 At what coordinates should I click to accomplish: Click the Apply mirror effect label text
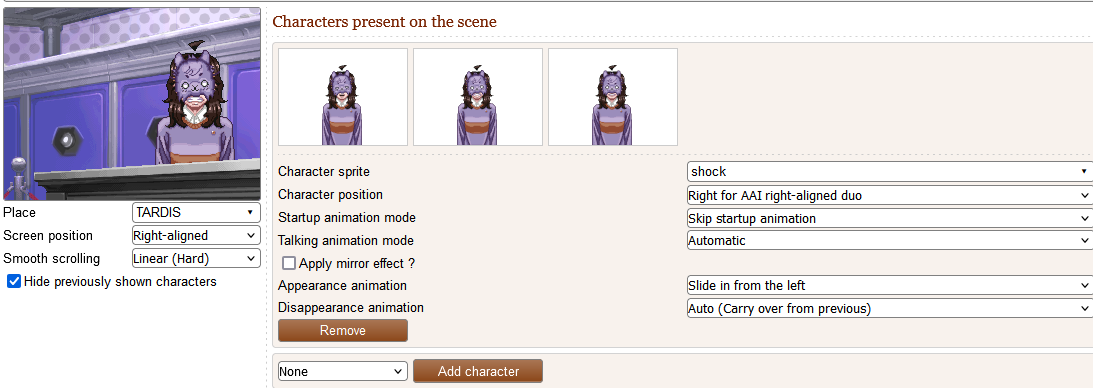point(357,263)
